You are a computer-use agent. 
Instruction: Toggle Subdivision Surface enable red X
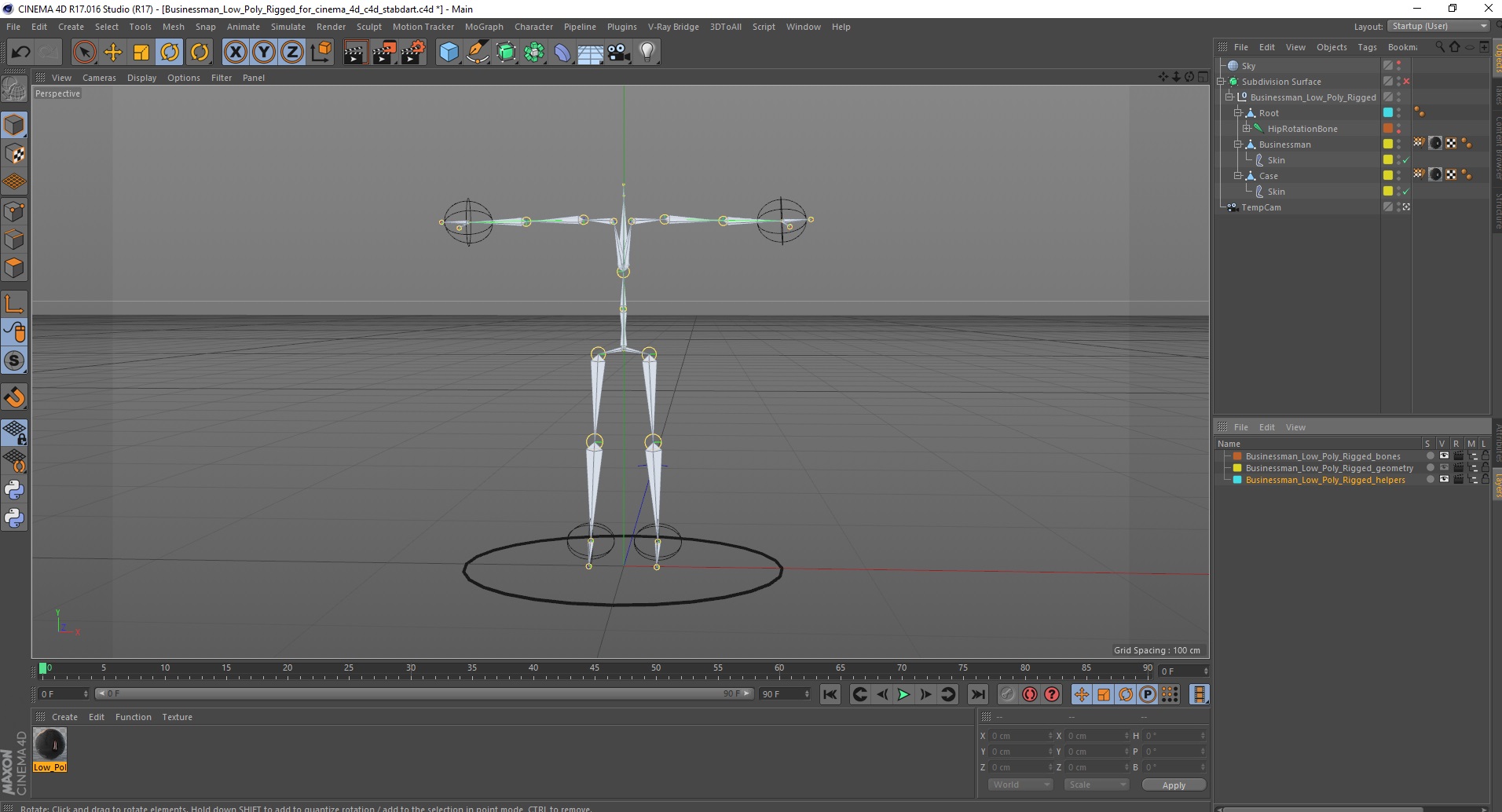coord(1406,82)
